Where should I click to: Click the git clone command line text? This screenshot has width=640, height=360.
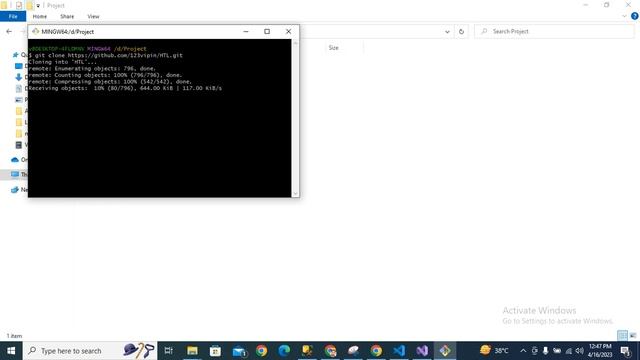(106, 55)
